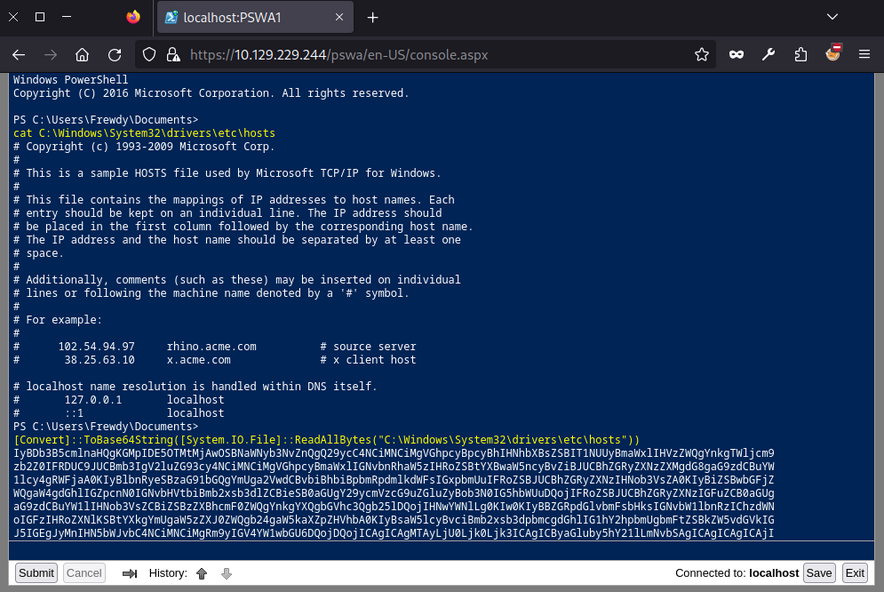Save the console session
Viewport: 884px width, 592px height.
tap(819, 573)
